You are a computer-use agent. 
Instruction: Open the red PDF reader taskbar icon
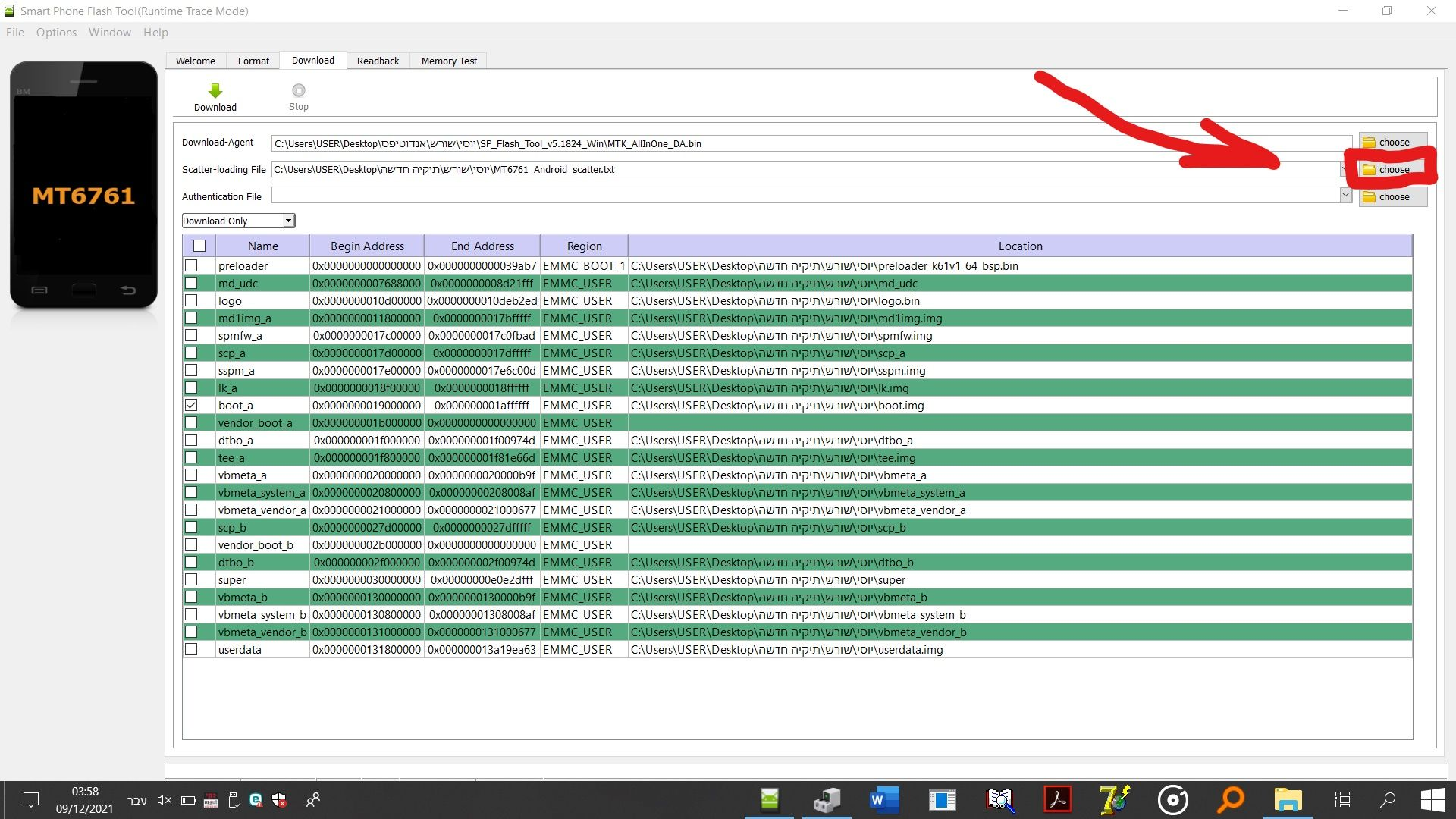click(1057, 799)
